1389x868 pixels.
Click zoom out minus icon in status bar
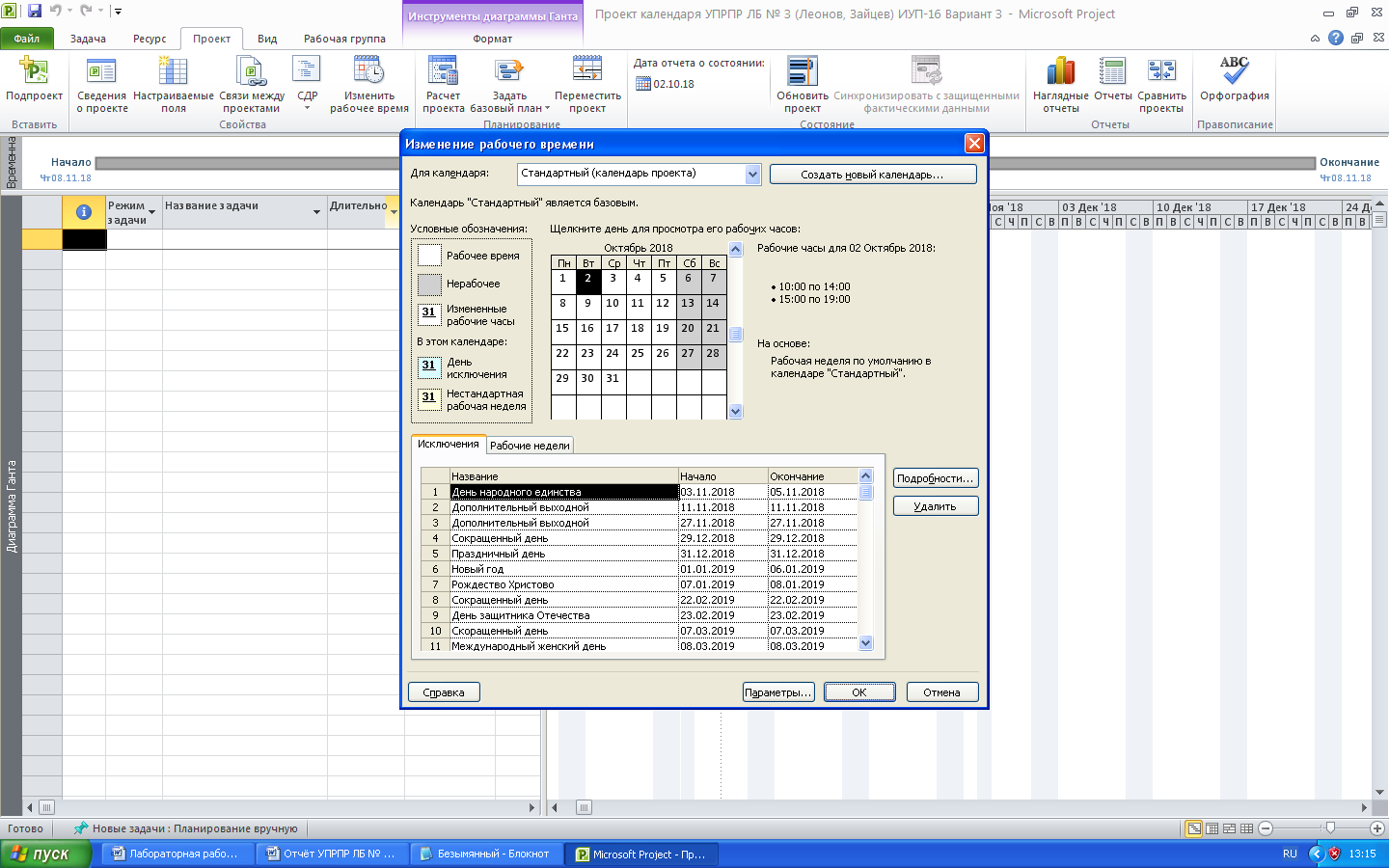click(1266, 828)
